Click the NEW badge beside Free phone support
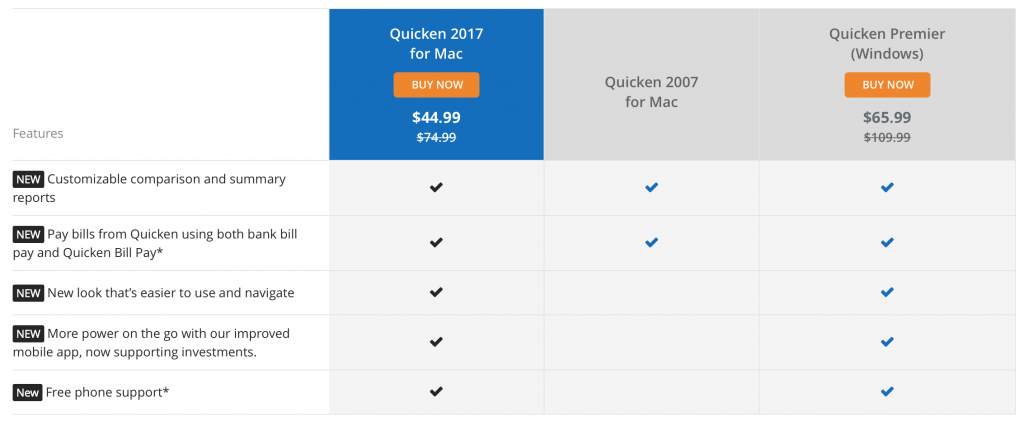Viewport: 1024px width, 421px height. pyautogui.click(x=27, y=392)
